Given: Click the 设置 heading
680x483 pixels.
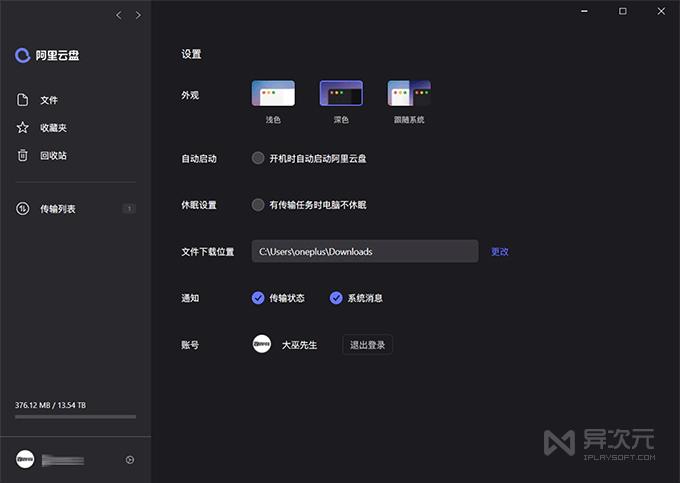Looking at the screenshot, I should (x=191, y=54).
